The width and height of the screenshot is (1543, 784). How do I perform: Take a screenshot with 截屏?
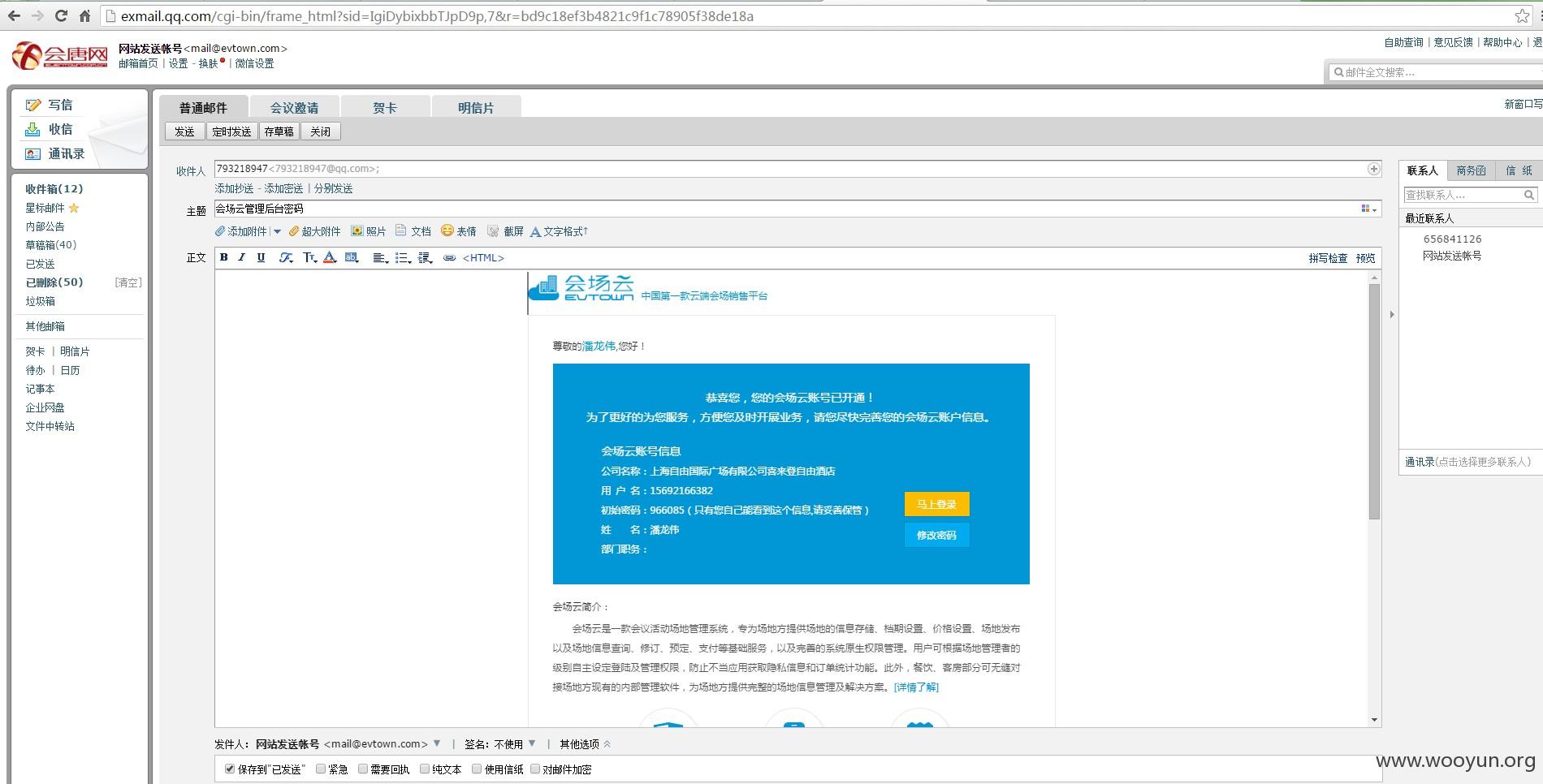click(505, 231)
